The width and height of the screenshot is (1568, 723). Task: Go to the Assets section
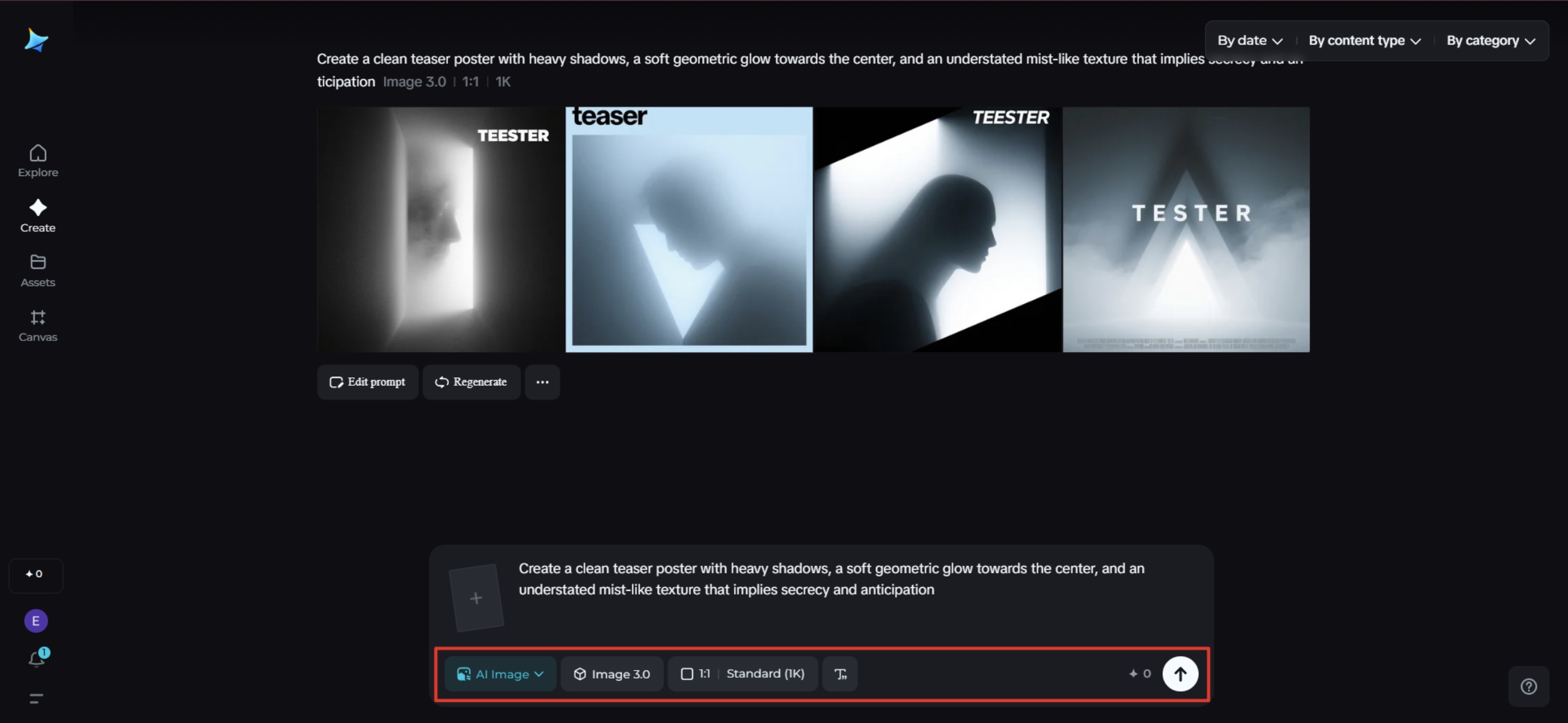[x=38, y=270]
